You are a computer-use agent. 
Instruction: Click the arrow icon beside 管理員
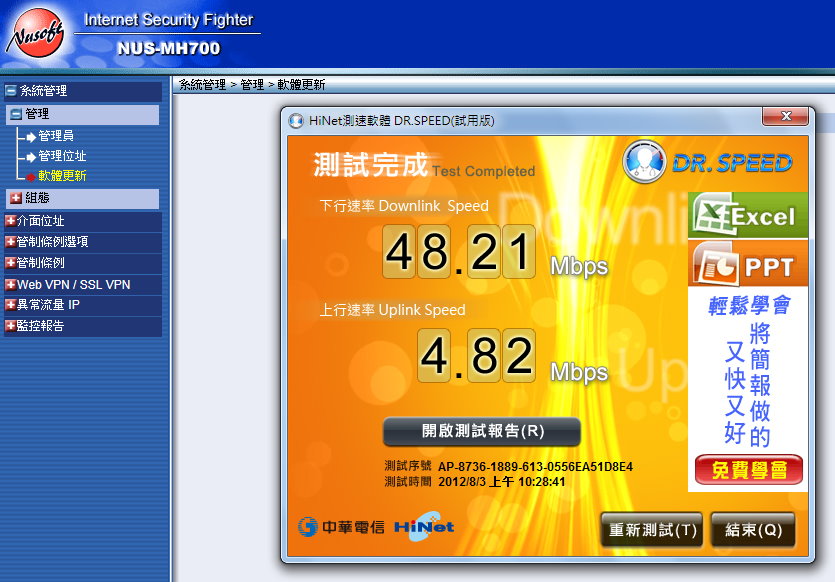tap(31, 137)
